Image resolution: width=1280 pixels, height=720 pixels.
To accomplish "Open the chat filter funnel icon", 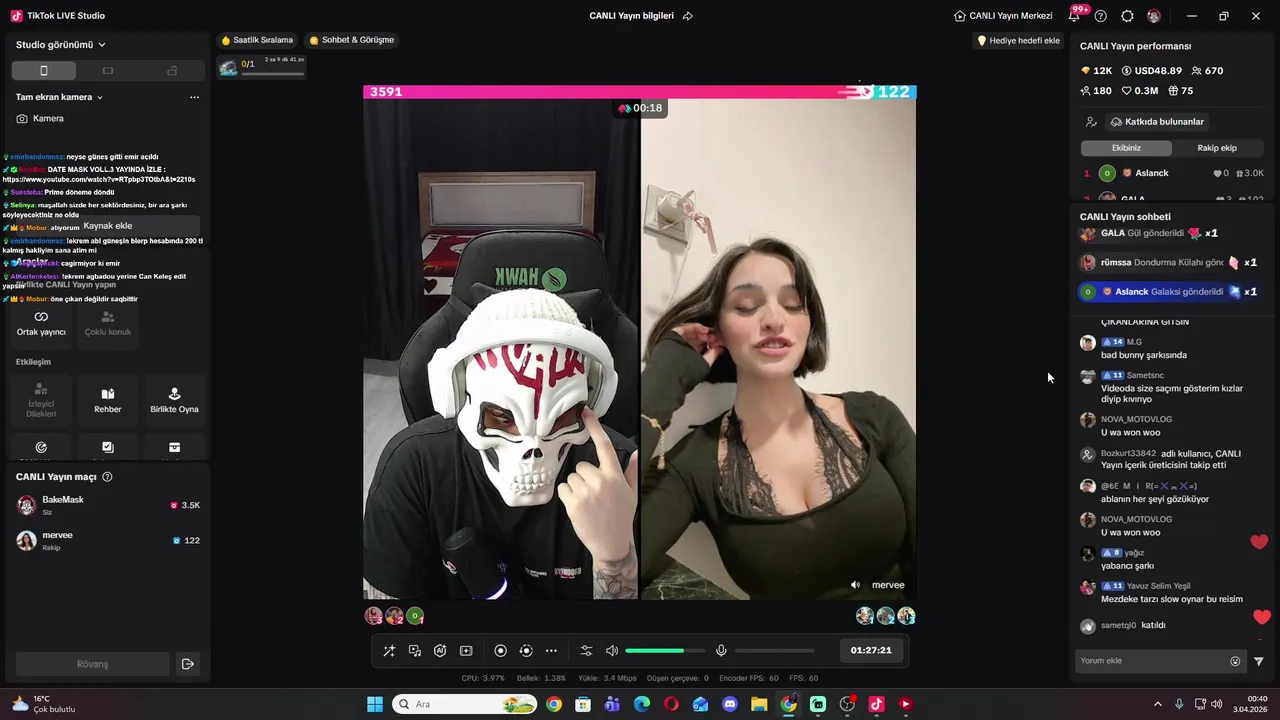I will [x=1259, y=661].
